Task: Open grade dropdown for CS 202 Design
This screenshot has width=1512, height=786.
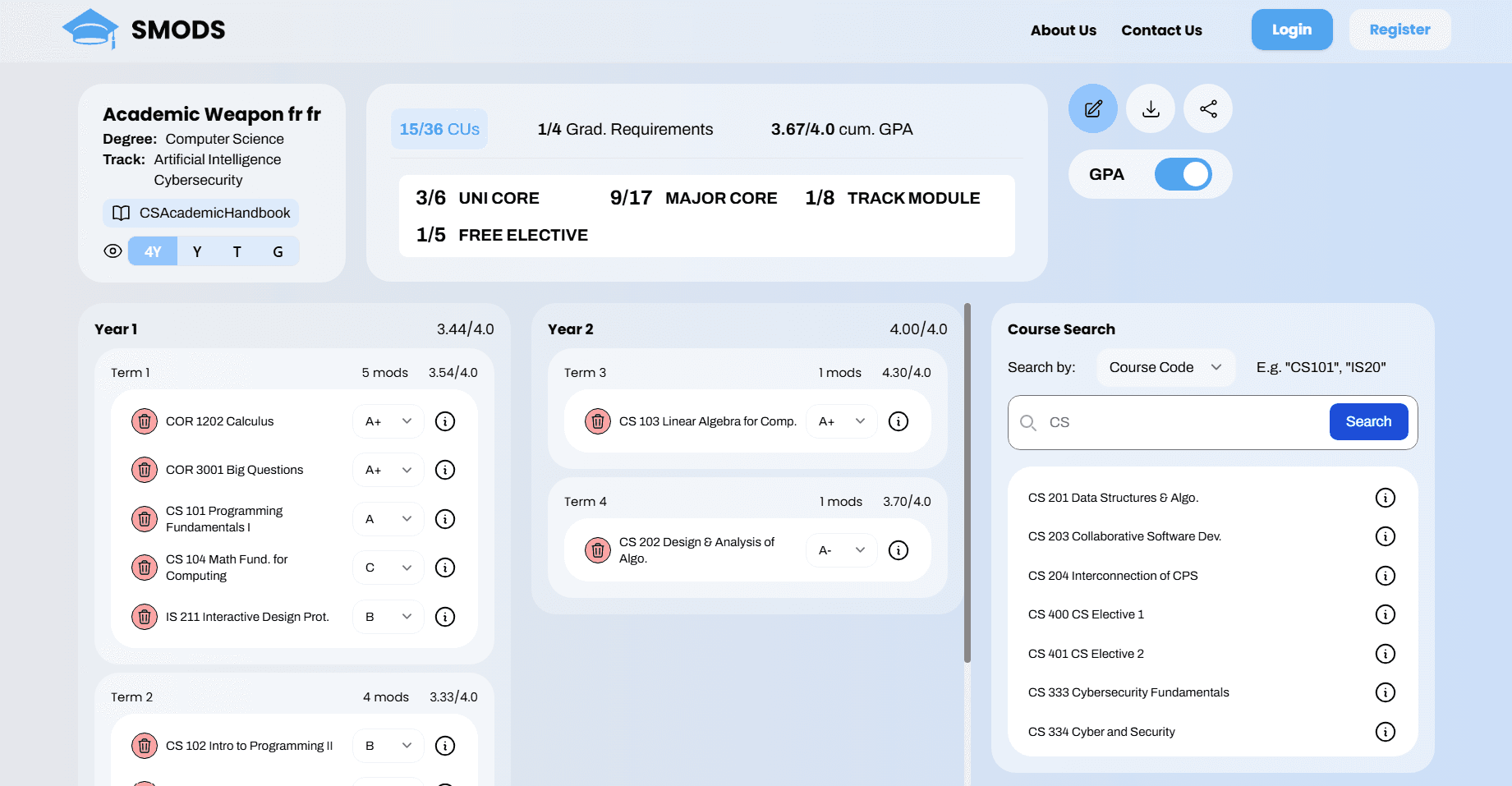Action: click(x=842, y=550)
